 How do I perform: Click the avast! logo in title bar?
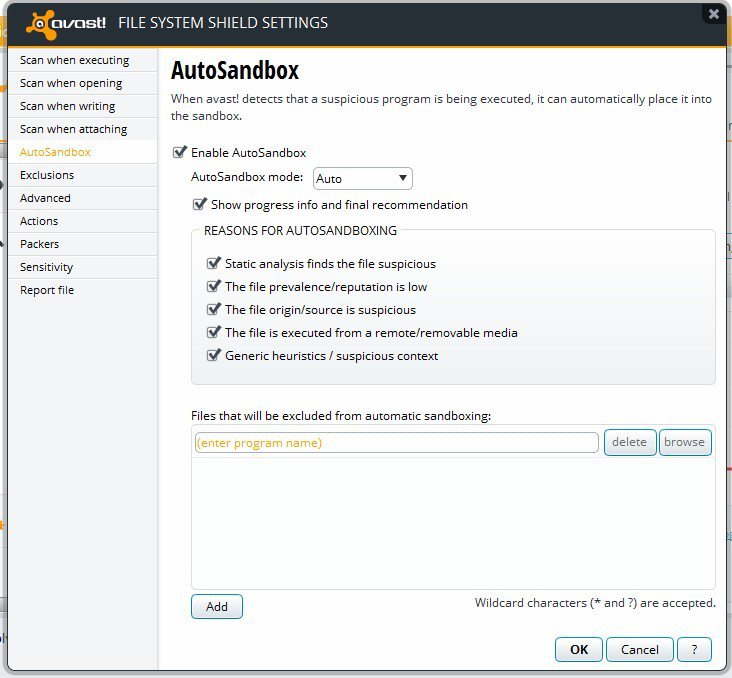pos(66,24)
